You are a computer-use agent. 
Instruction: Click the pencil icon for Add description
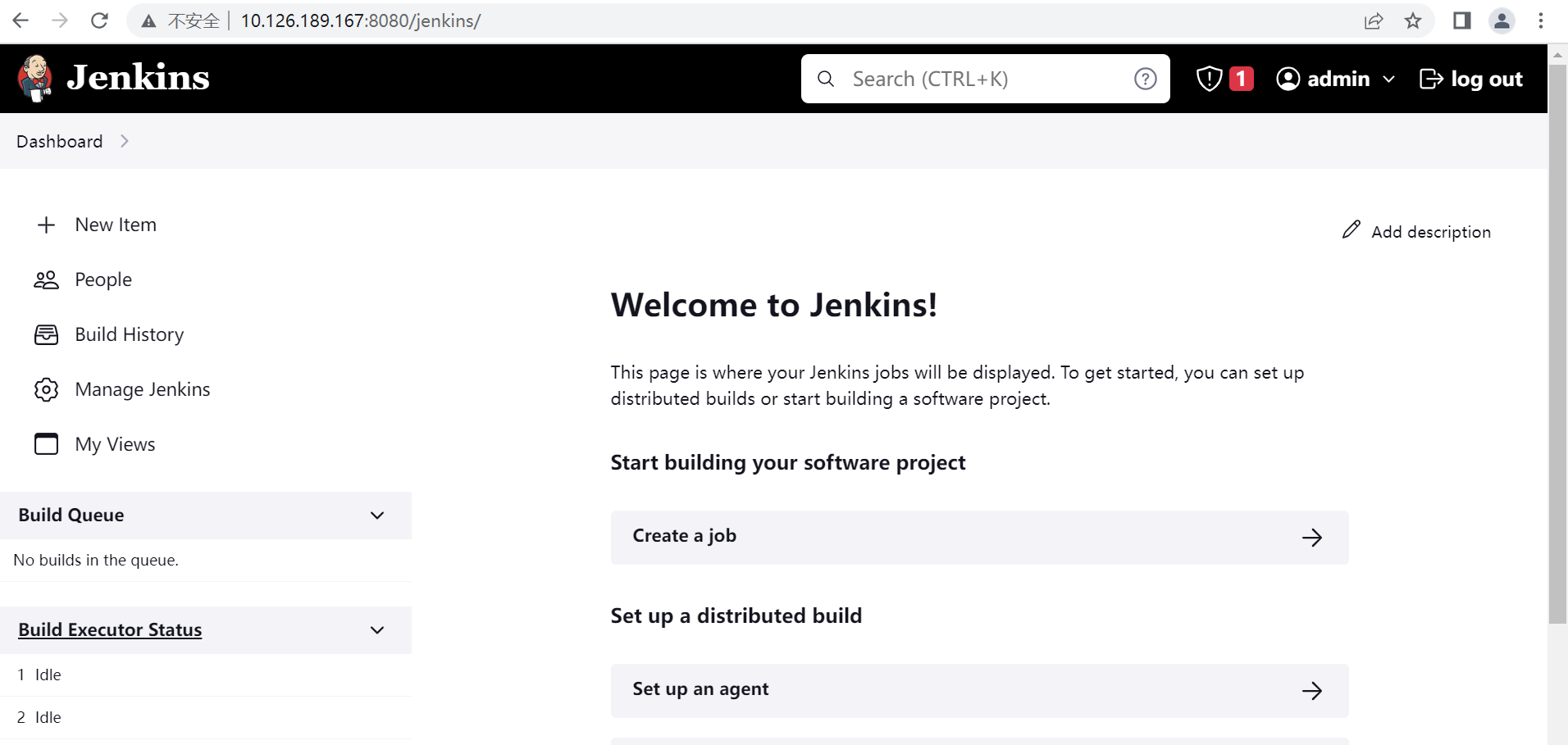click(1351, 229)
